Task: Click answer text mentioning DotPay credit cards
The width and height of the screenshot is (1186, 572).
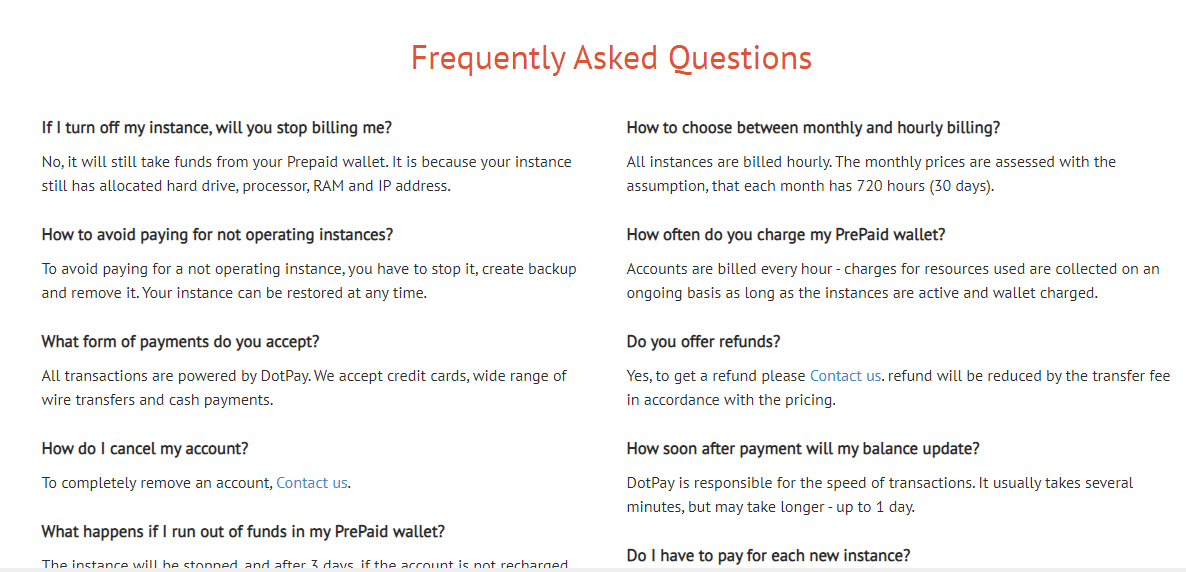Action: [x=304, y=387]
